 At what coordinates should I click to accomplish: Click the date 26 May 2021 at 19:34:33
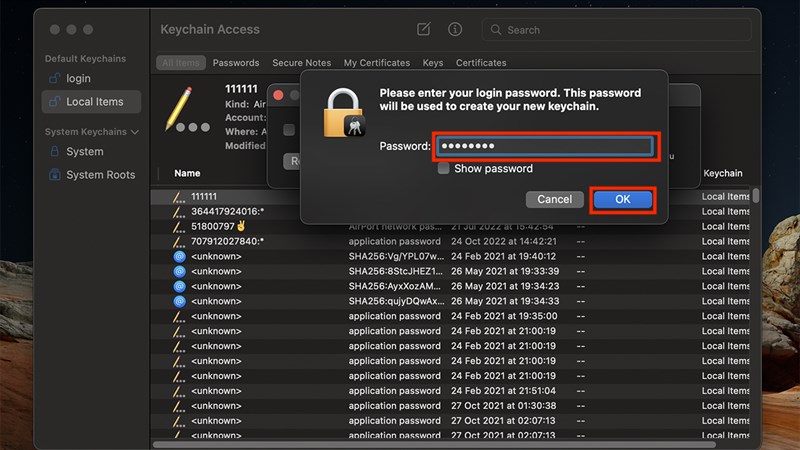click(x=505, y=301)
